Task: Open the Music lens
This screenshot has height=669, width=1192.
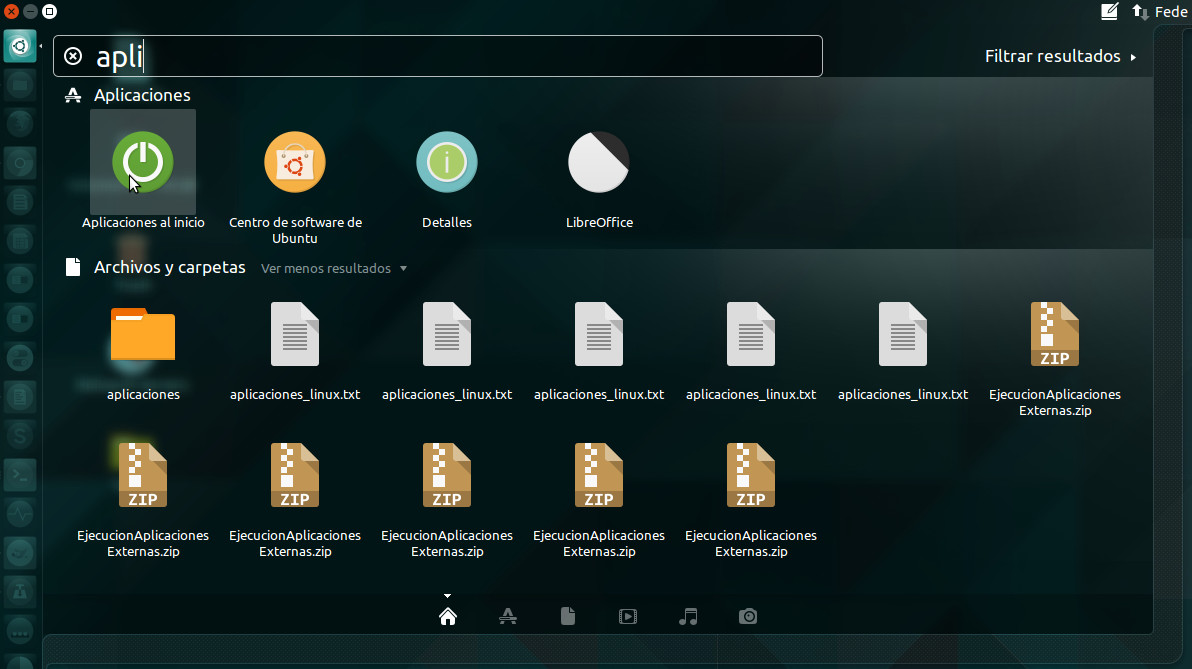Action: (688, 616)
